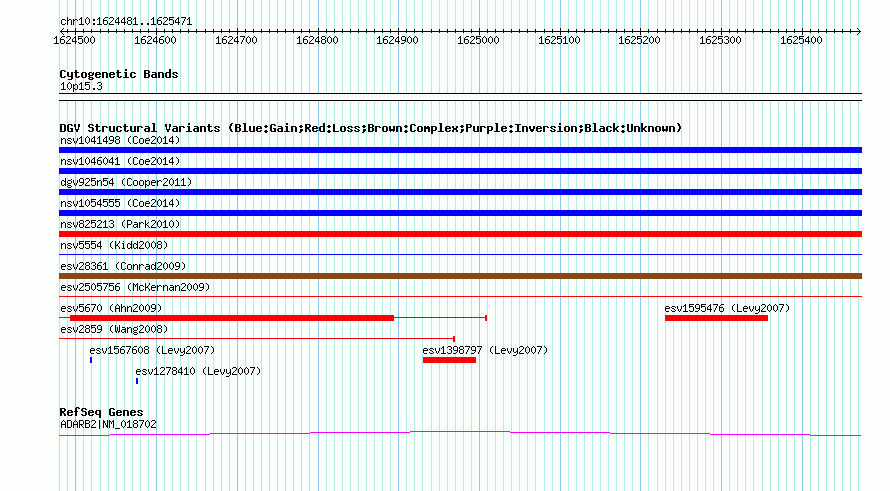The width and height of the screenshot is (890, 491).
Task: Open variant nsv1046041 (Coe2014) label
Action: click(x=120, y=161)
